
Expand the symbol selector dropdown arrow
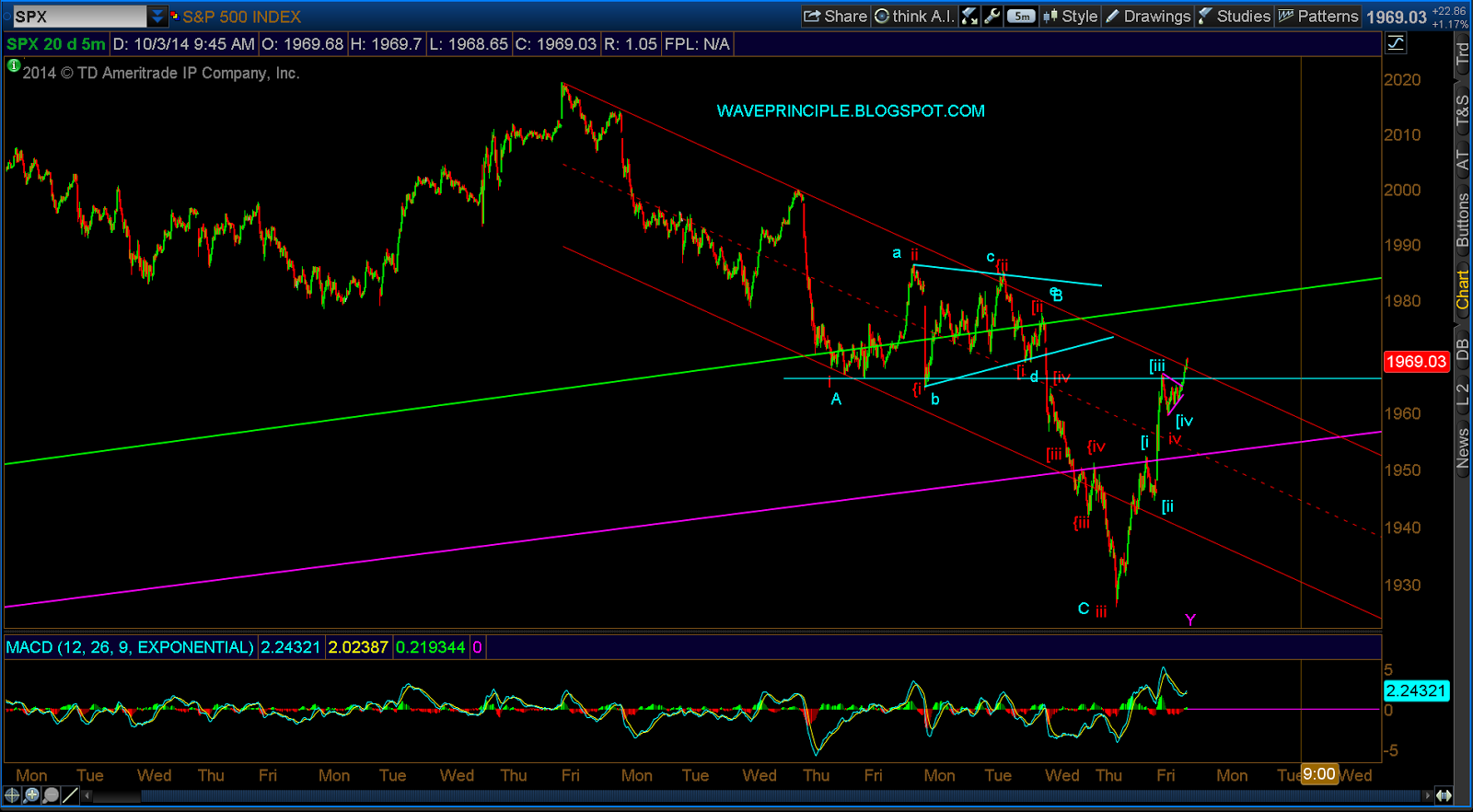tap(157, 17)
